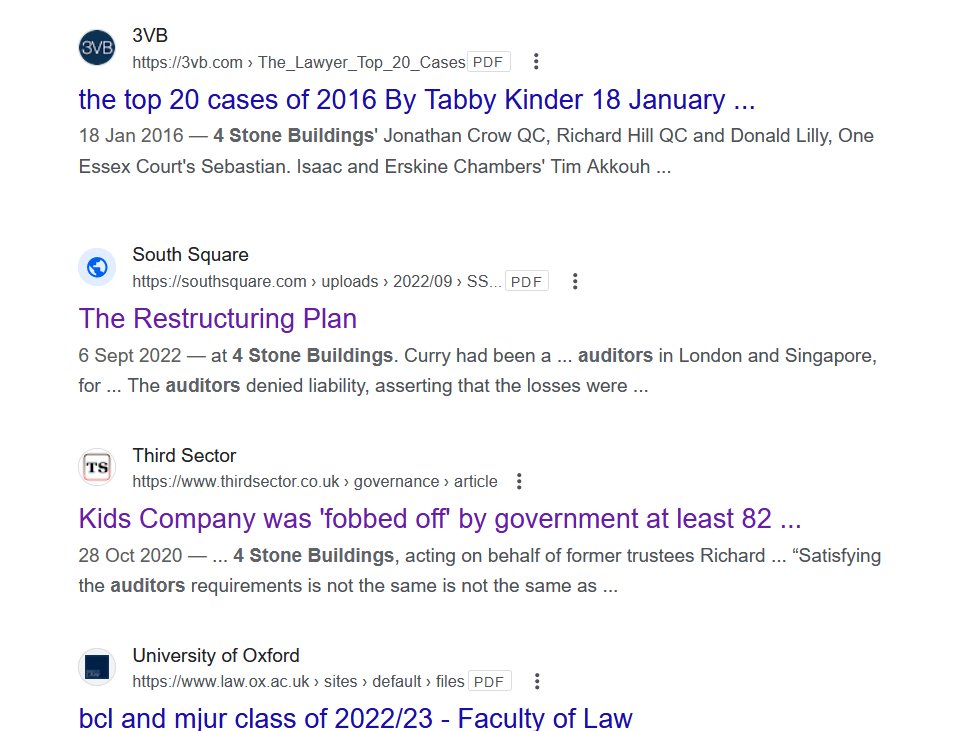This screenshot has height=731, width=973.
Task: Open the three-dot menu on the 3VB result
Action: point(536,61)
